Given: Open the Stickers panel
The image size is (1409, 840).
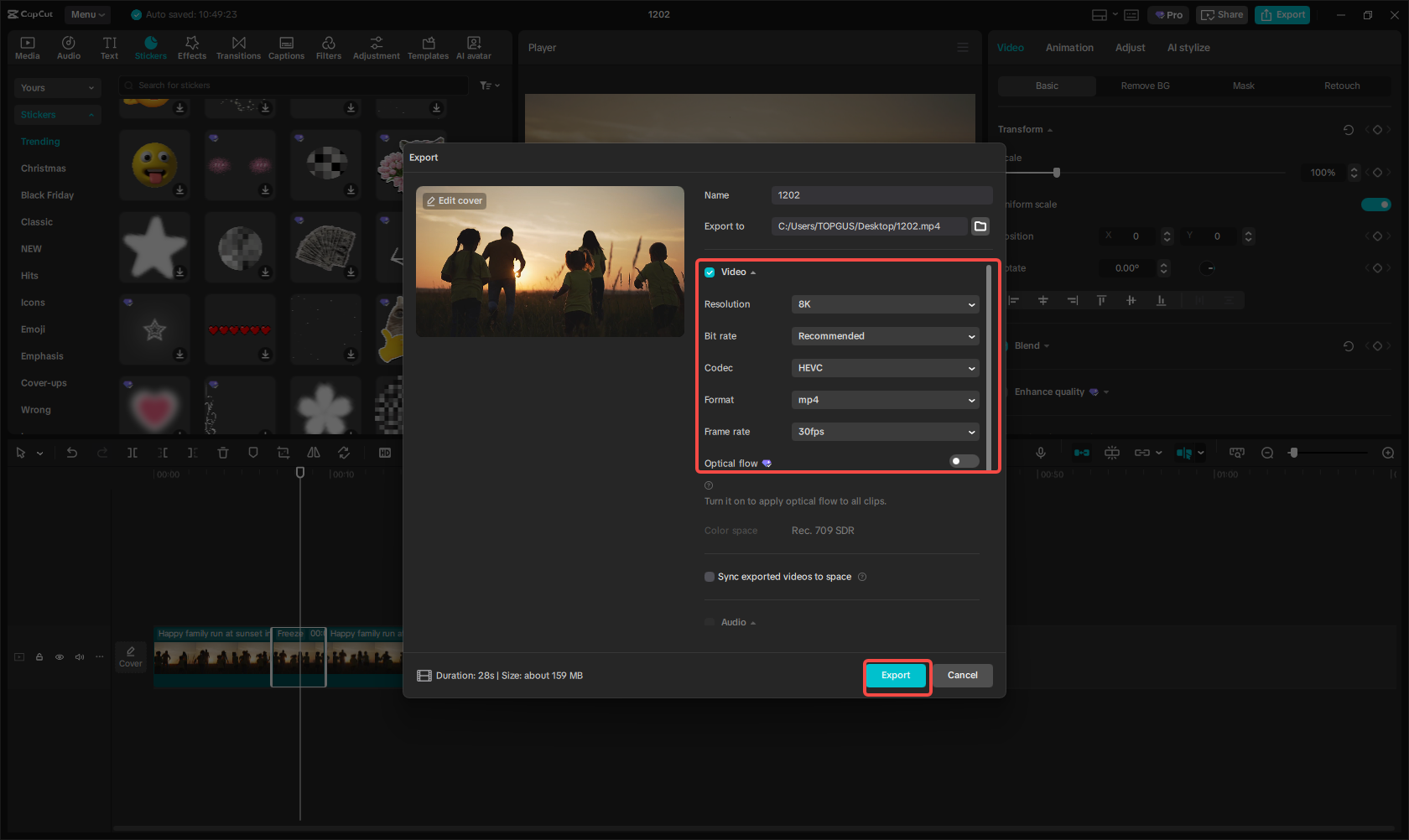Looking at the screenshot, I should [151, 46].
